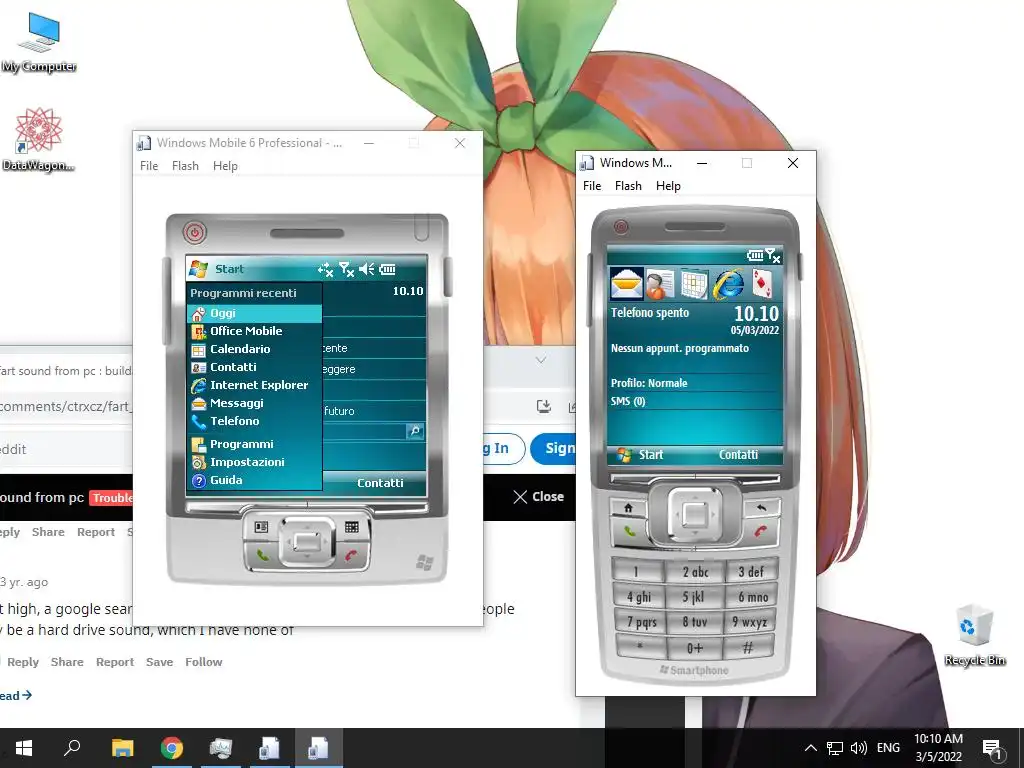Click the green call key on Smartphone

630,532
